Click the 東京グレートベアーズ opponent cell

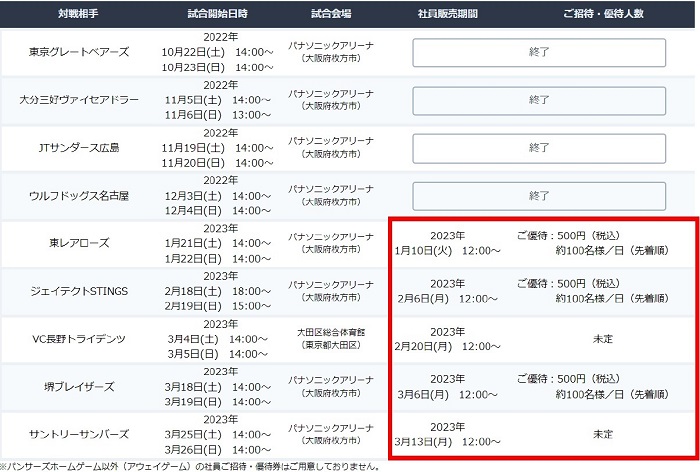(x=79, y=52)
